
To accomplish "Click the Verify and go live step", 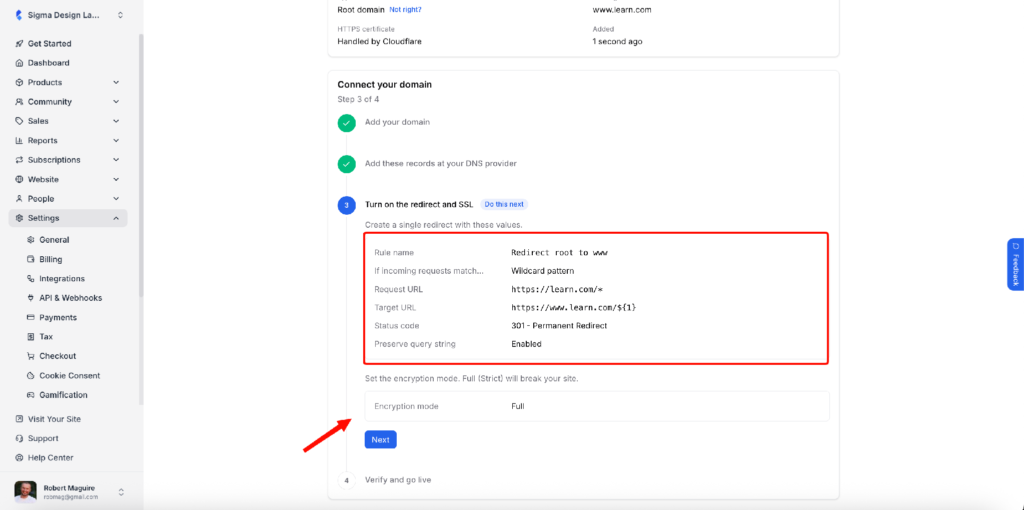I will (398, 480).
